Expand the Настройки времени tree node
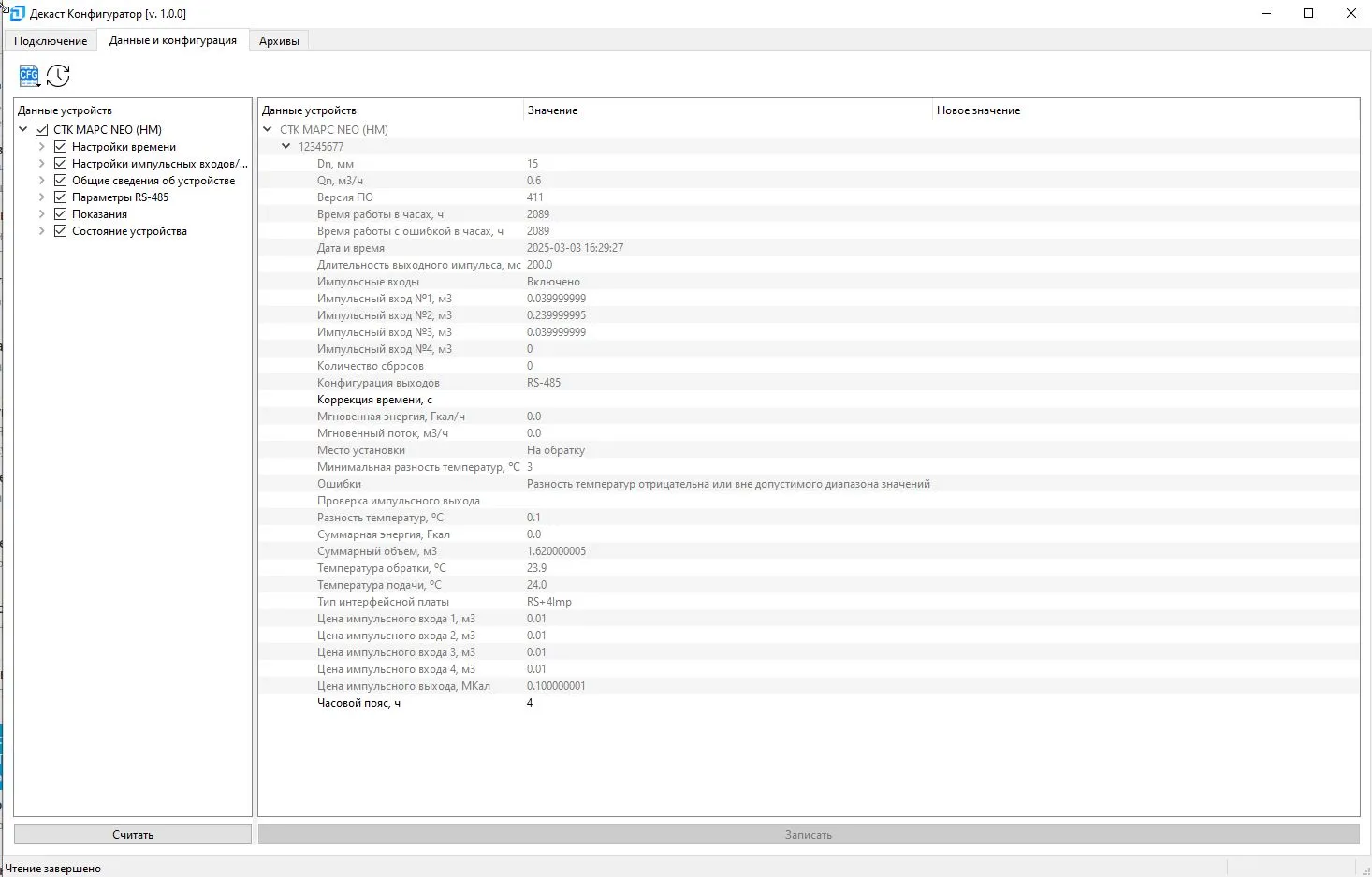1372x877 pixels. point(42,147)
